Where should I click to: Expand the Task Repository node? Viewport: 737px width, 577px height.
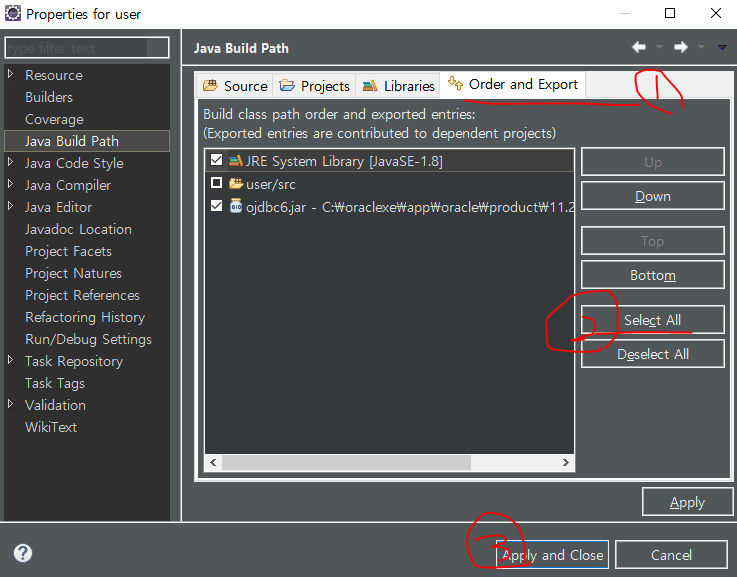tap(11, 360)
